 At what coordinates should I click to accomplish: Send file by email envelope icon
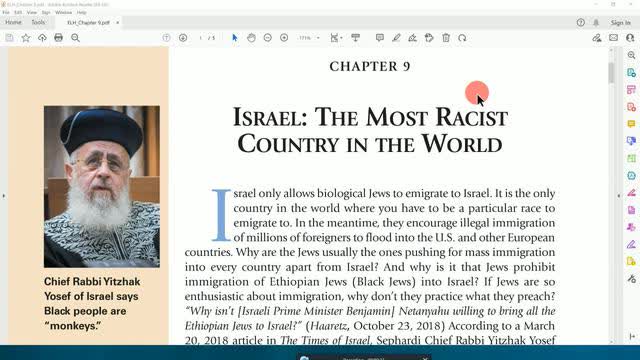coord(613,38)
